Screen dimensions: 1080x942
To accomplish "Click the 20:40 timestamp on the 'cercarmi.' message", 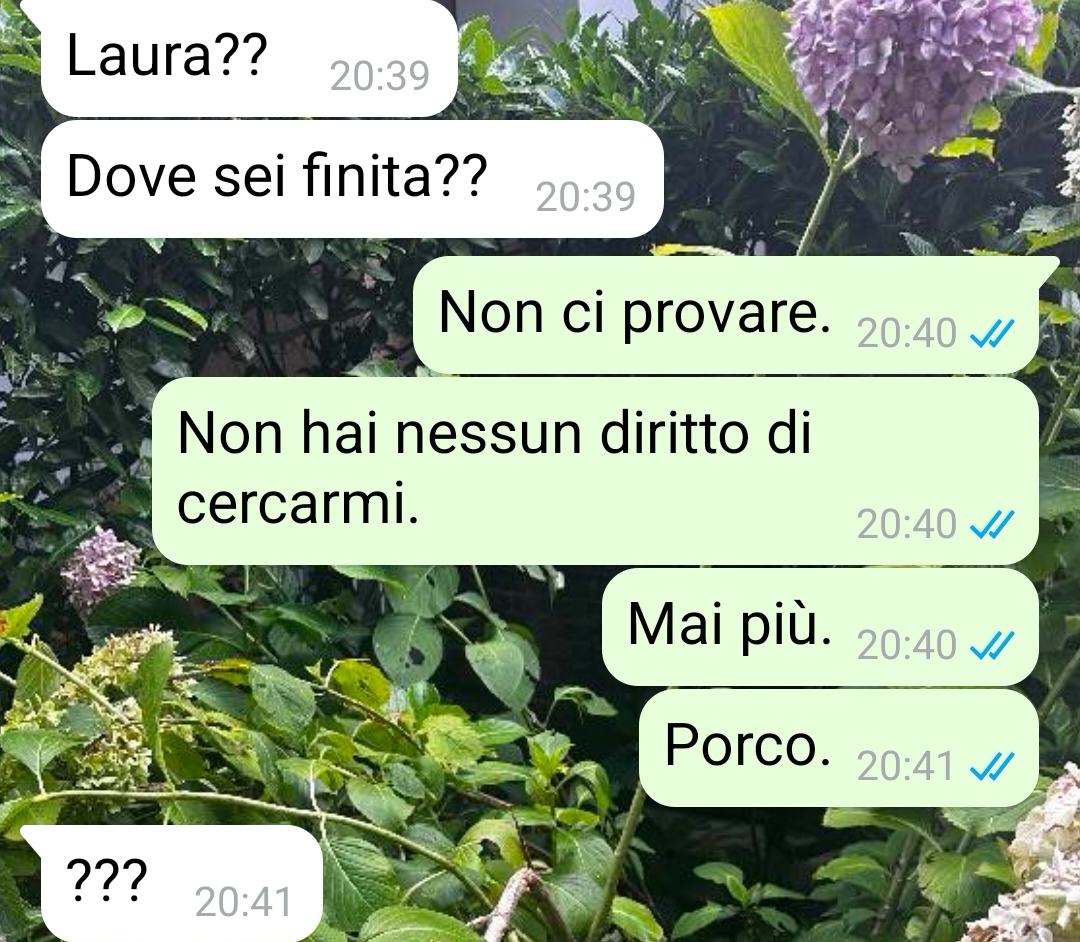I will [x=906, y=525].
